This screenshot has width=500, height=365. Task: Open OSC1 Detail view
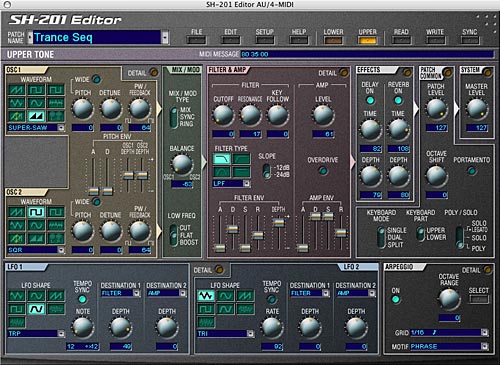pos(154,72)
